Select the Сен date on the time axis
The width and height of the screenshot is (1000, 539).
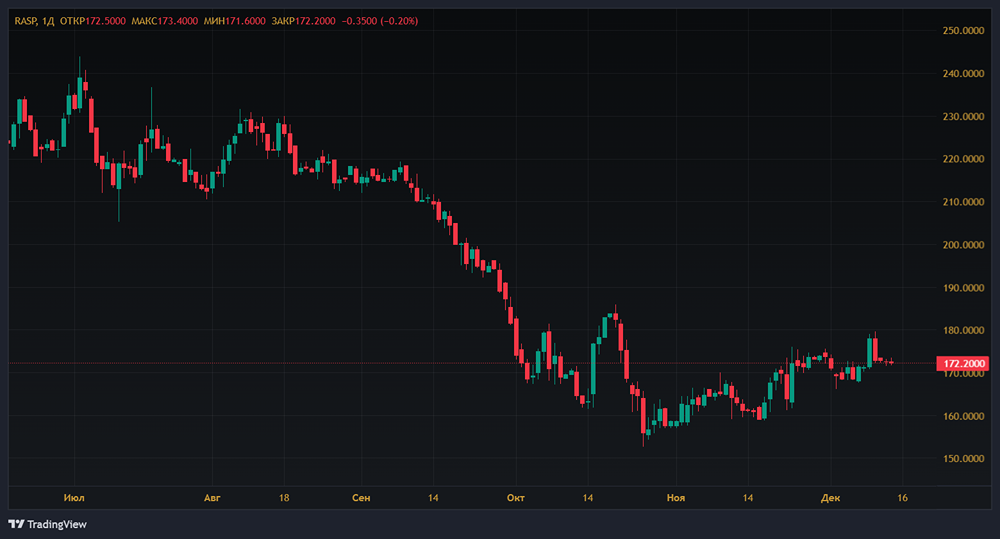[x=361, y=498]
